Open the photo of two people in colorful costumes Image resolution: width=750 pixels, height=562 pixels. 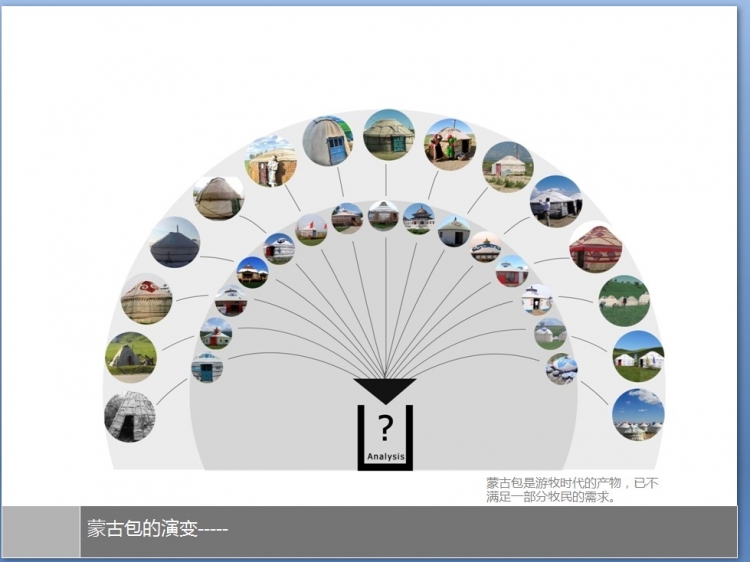click(x=450, y=144)
